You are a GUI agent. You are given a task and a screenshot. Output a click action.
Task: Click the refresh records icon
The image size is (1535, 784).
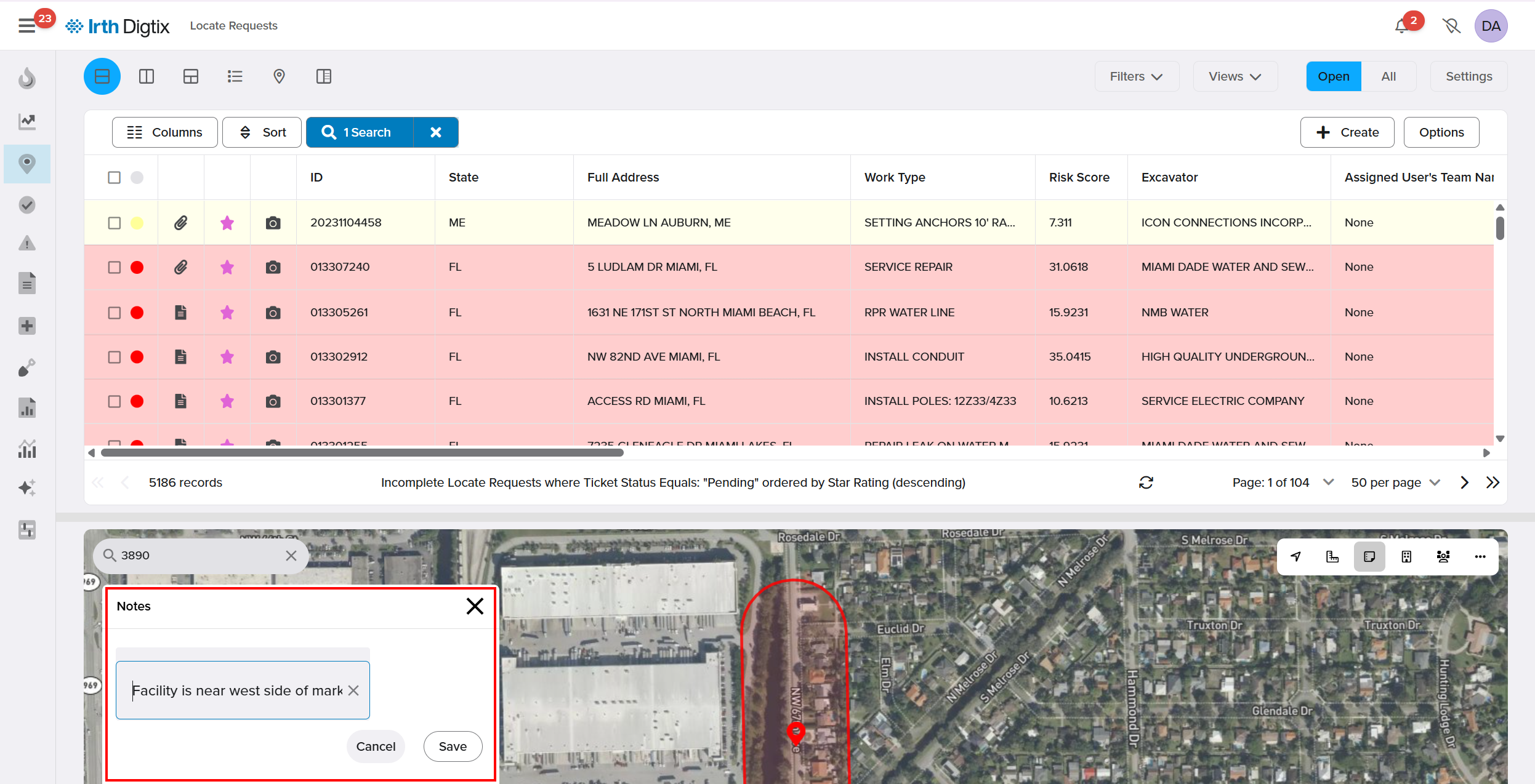[x=1146, y=482]
